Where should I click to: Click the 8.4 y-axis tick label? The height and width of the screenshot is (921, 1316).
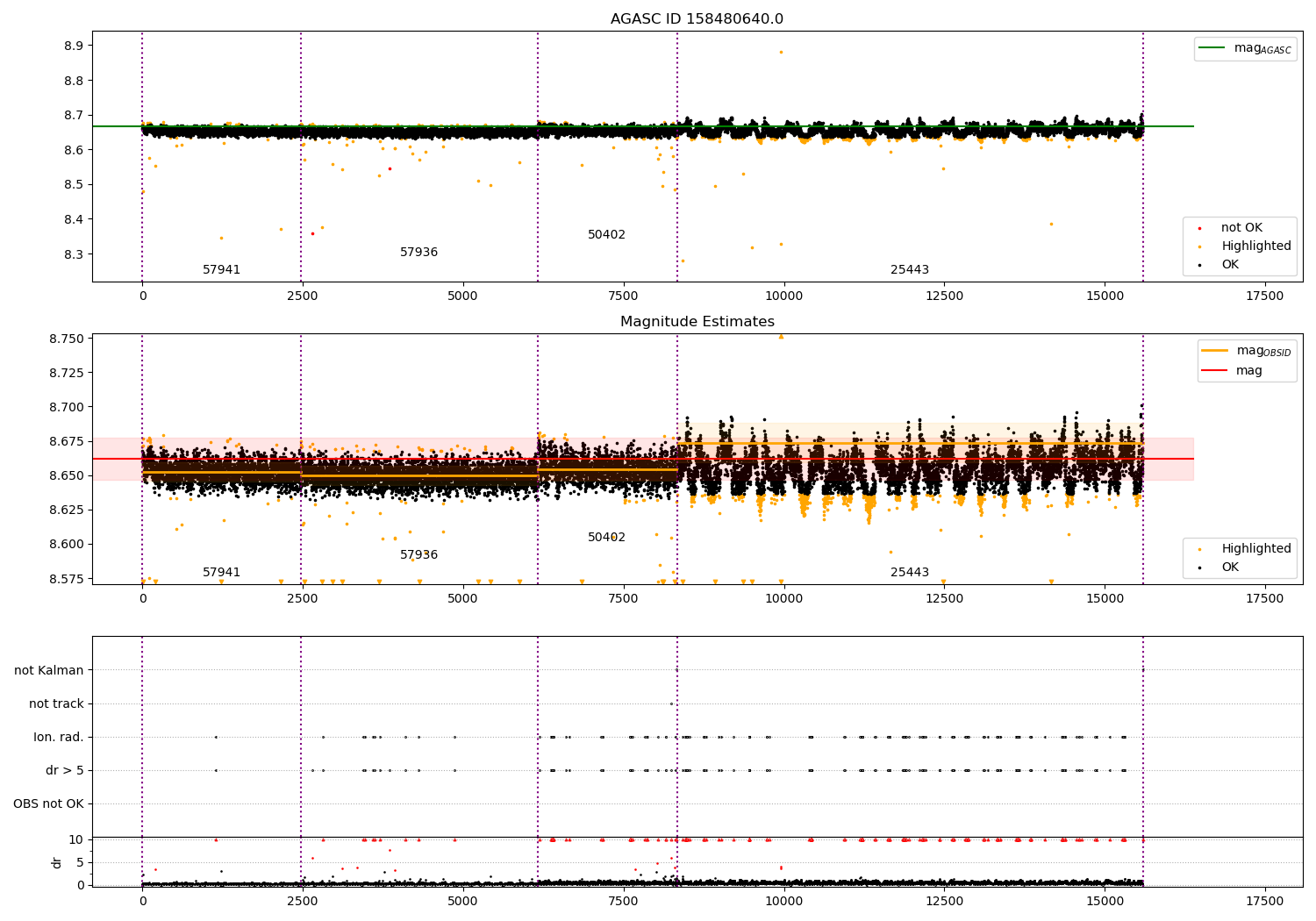coord(73,220)
